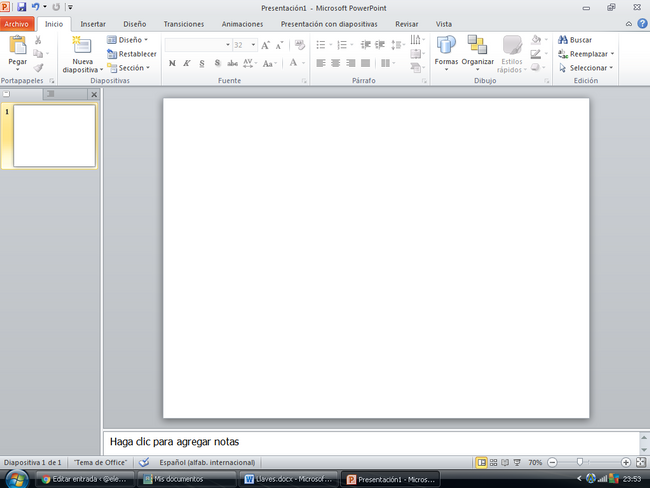Change text direction icon
This screenshot has height=488, width=650.
pos(417,40)
